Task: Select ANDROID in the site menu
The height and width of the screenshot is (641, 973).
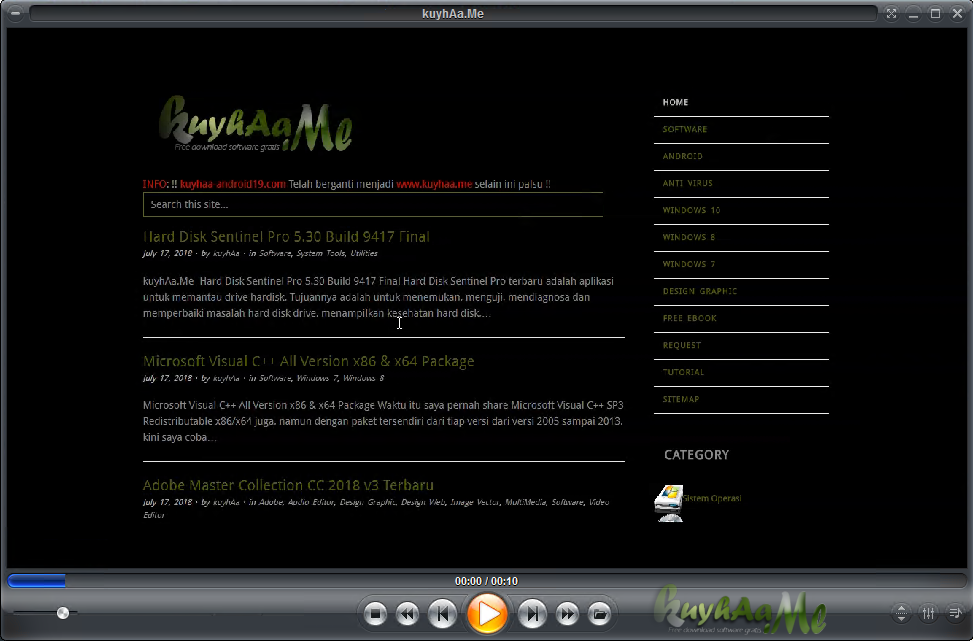Action: (x=683, y=156)
